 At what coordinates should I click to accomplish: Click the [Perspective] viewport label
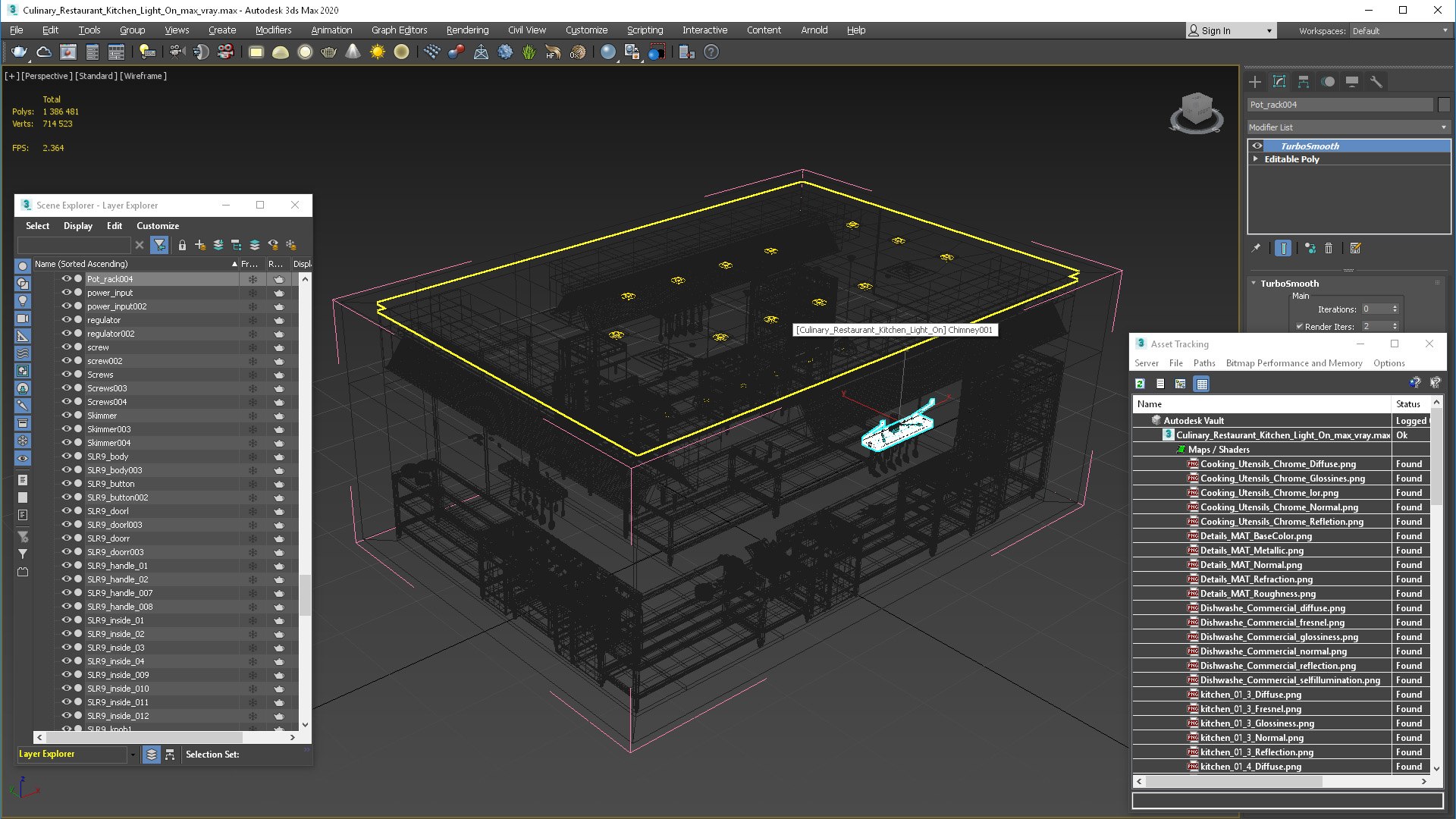coord(47,76)
